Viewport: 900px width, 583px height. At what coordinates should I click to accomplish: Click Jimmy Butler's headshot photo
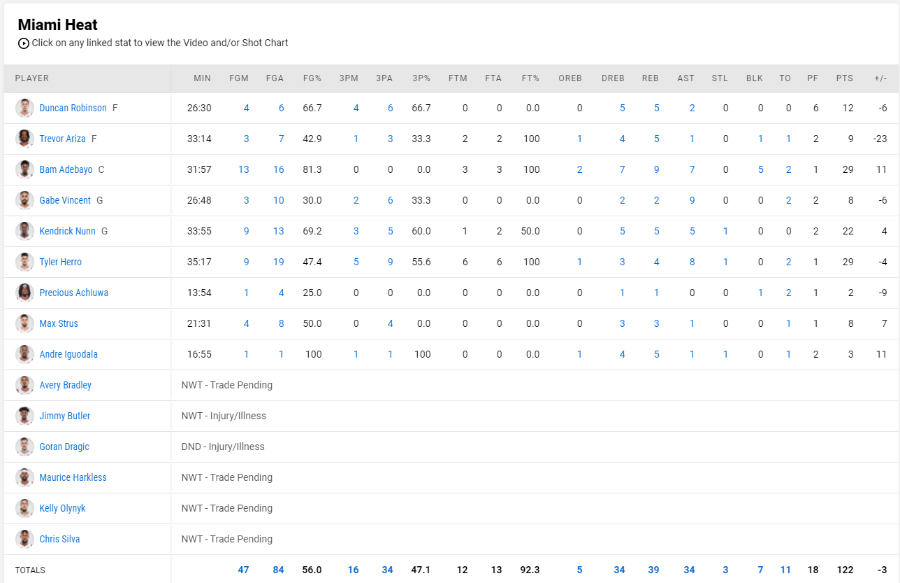[24, 416]
